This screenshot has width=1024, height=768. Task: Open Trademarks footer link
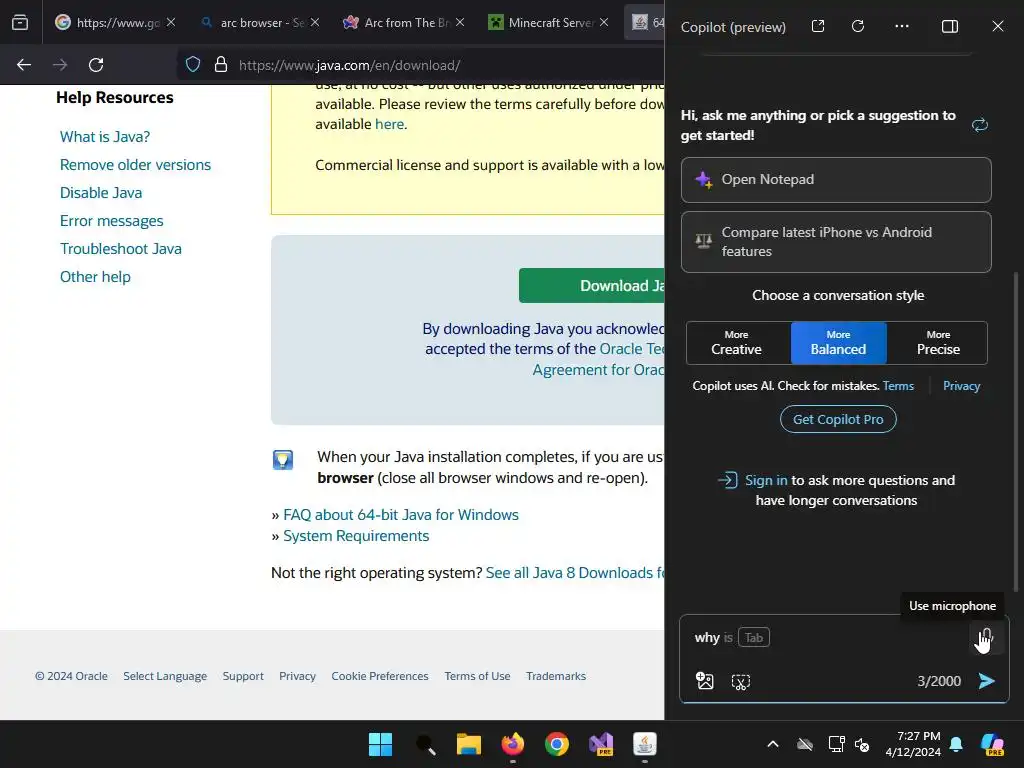(556, 676)
